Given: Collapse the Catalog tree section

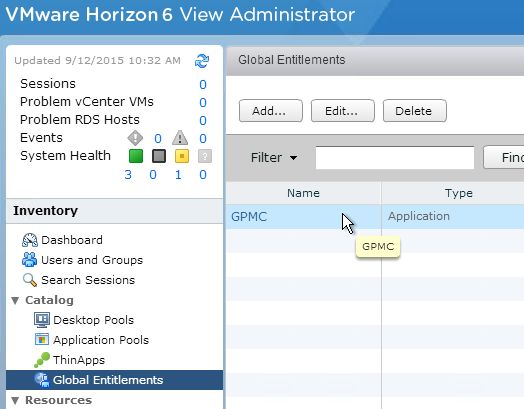Looking at the screenshot, I should coord(15,300).
